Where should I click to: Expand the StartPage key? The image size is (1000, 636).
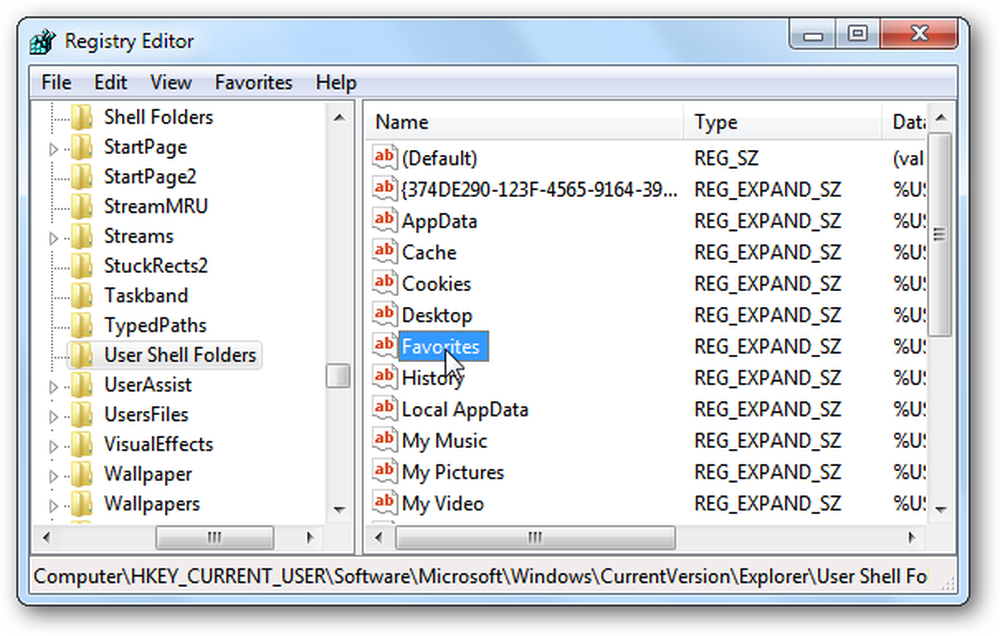point(54,149)
